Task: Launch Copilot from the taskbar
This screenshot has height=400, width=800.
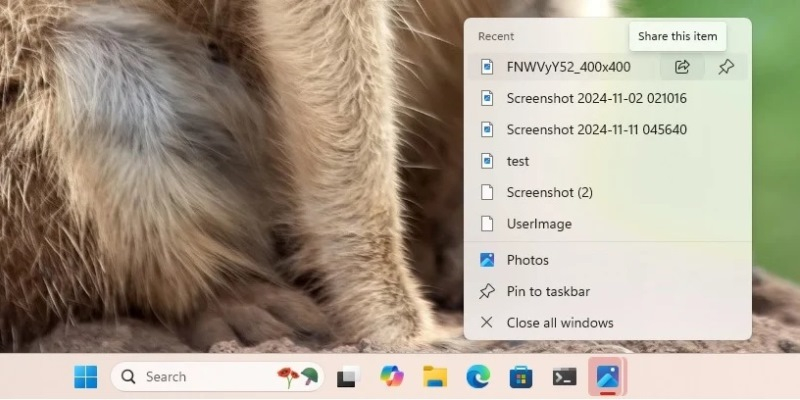Action: click(391, 377)
